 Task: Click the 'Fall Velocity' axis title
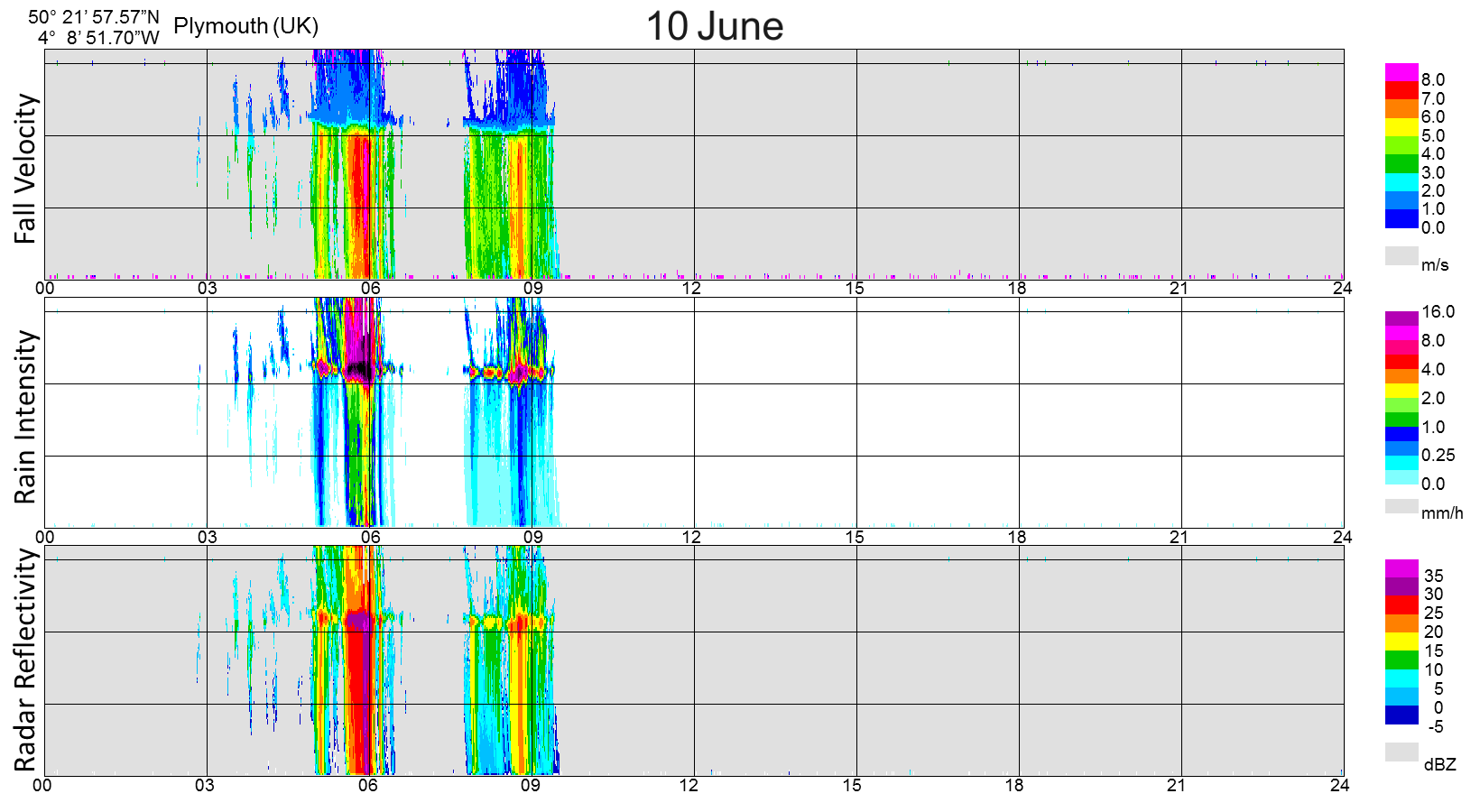pyautogui.click(x=25, y=169)
